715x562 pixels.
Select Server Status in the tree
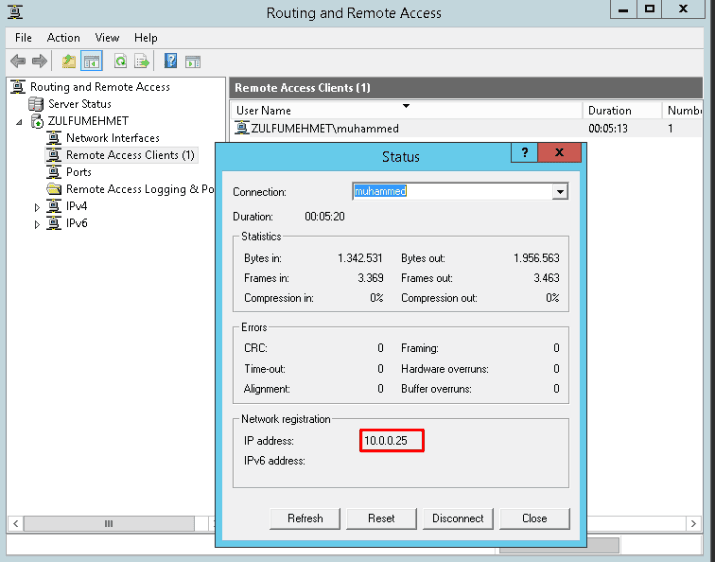tap(80, 104)
